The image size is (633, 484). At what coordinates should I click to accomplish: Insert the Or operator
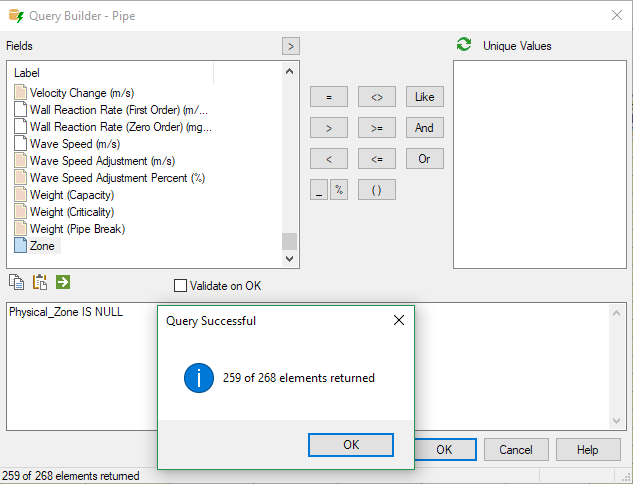[425, 159]
